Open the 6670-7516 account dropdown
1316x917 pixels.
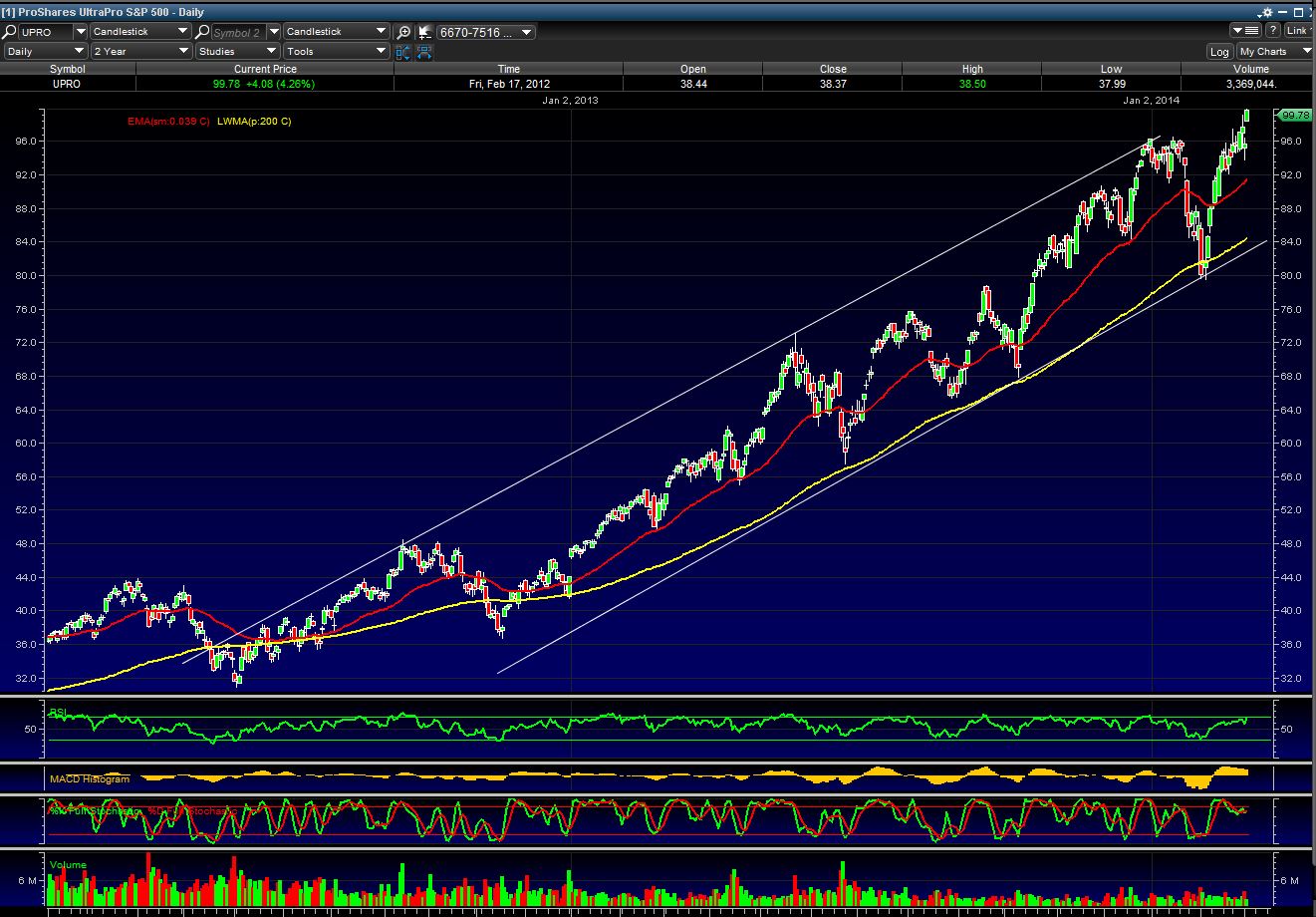[486, 32]
